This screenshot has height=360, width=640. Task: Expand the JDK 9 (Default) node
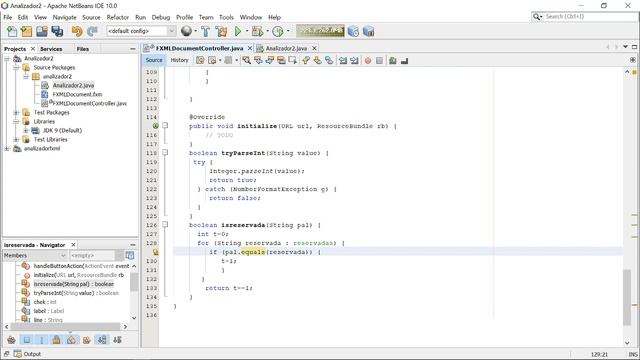(26, 131)
